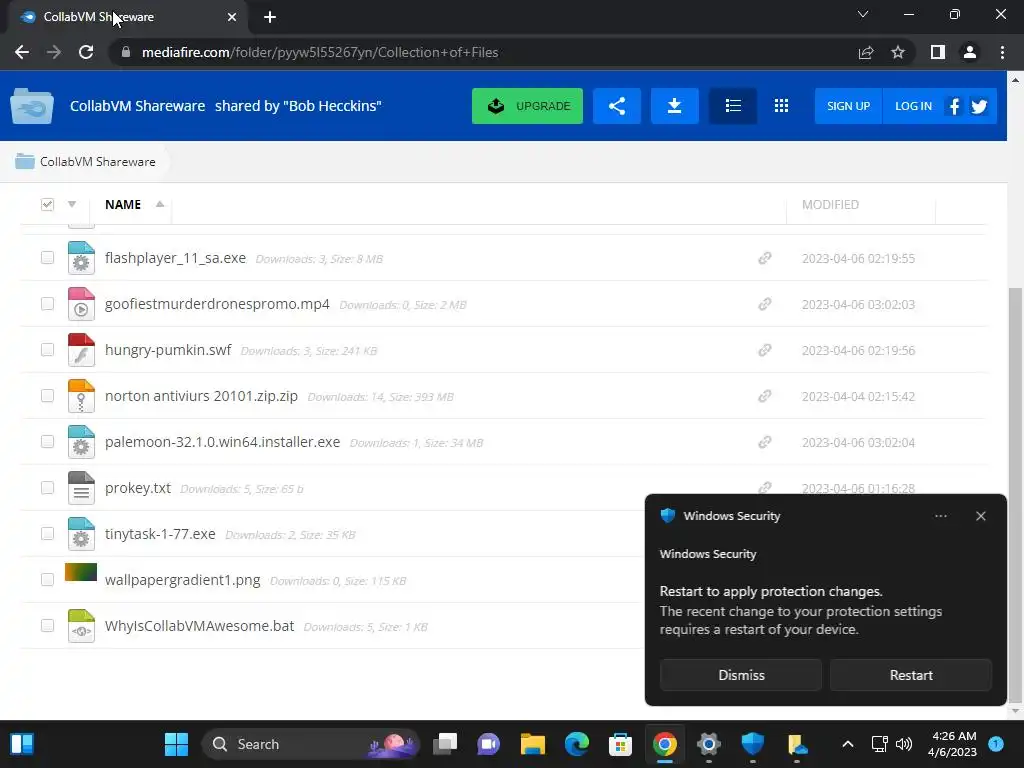Copy link icon for palemoon installer
This screenshot has height=768, width=1024.
click(x=765, y=442)
